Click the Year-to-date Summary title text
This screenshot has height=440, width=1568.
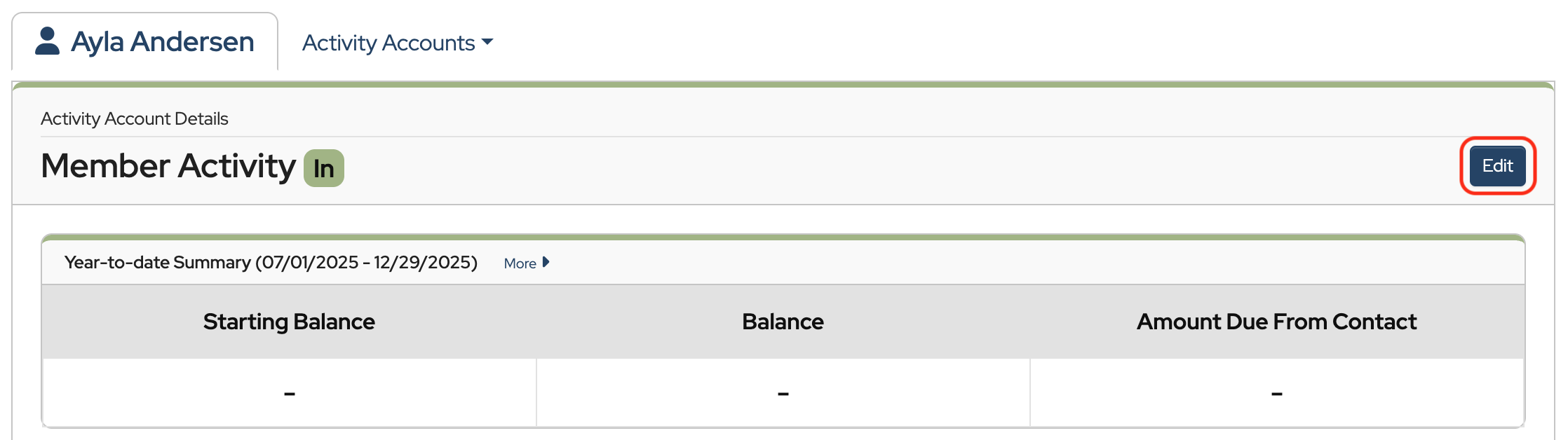[158, 262]
